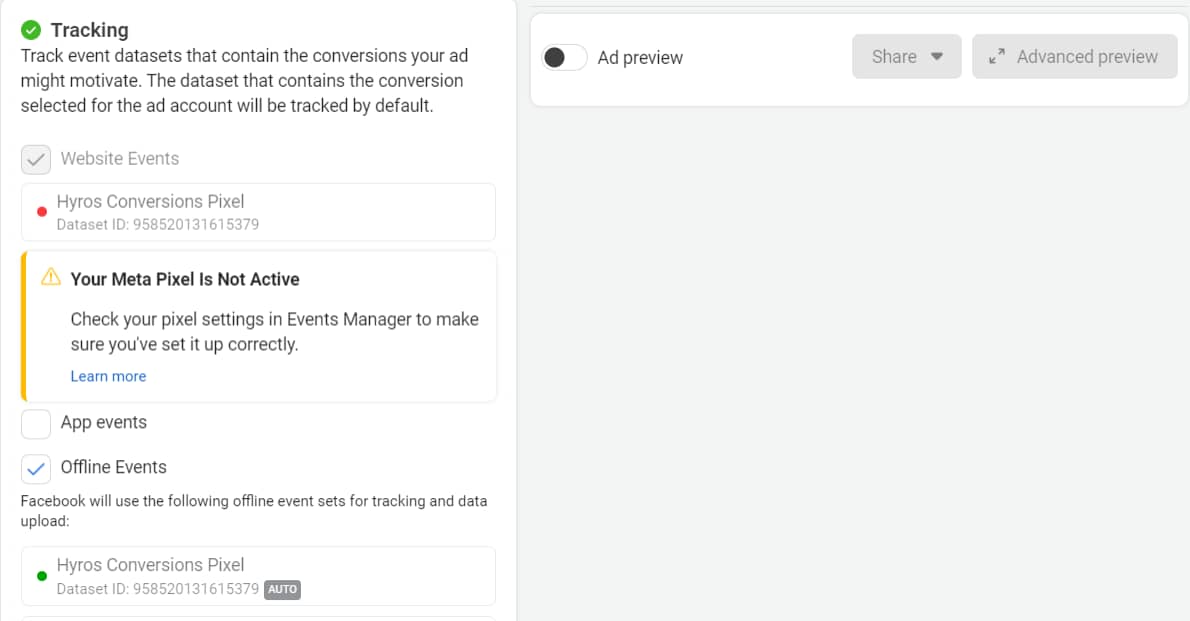Screen dimensions: 1190x621
Task: Select the Hyros Conversions Pixel under Website Events
Action: click(x=258, y=212)
